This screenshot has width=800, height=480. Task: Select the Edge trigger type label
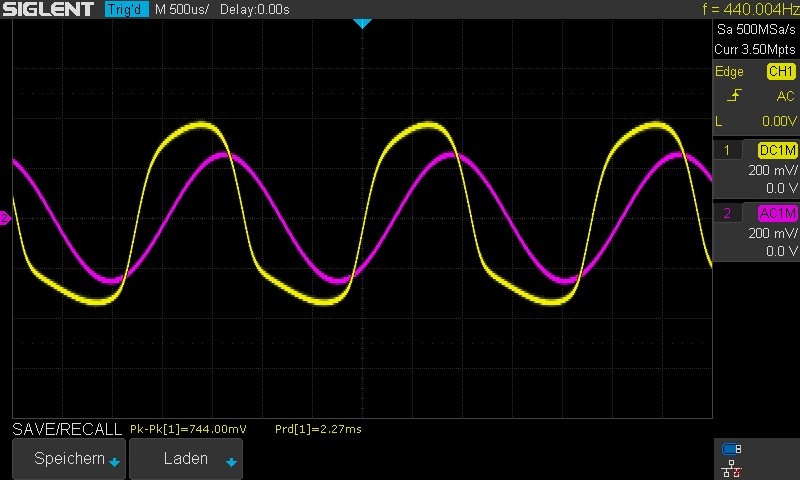729,71
